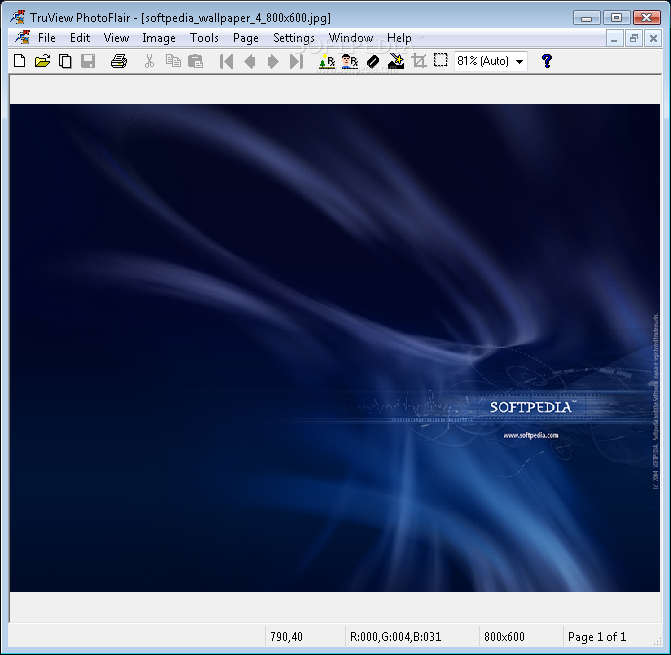671x655 pixels.
Task: Open the Page menu
Action: [x=246, y=38]
